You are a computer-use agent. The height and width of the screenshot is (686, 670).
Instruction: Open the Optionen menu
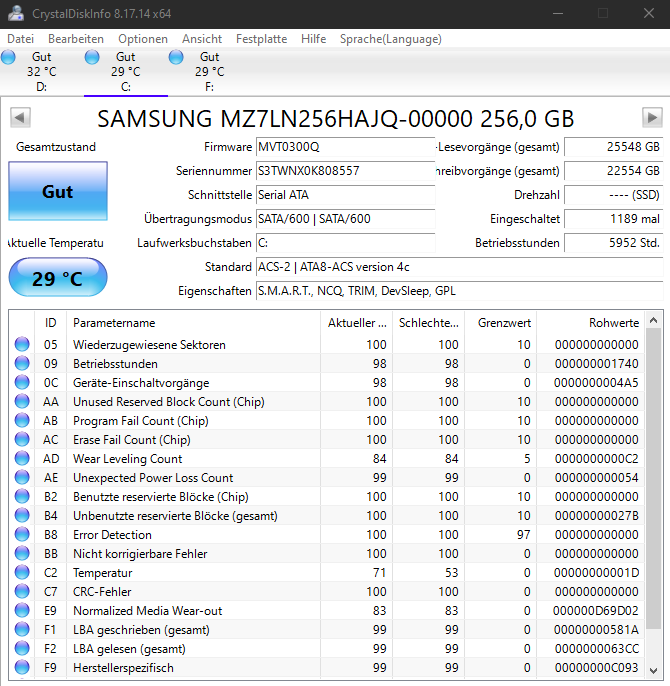(143, 39)
